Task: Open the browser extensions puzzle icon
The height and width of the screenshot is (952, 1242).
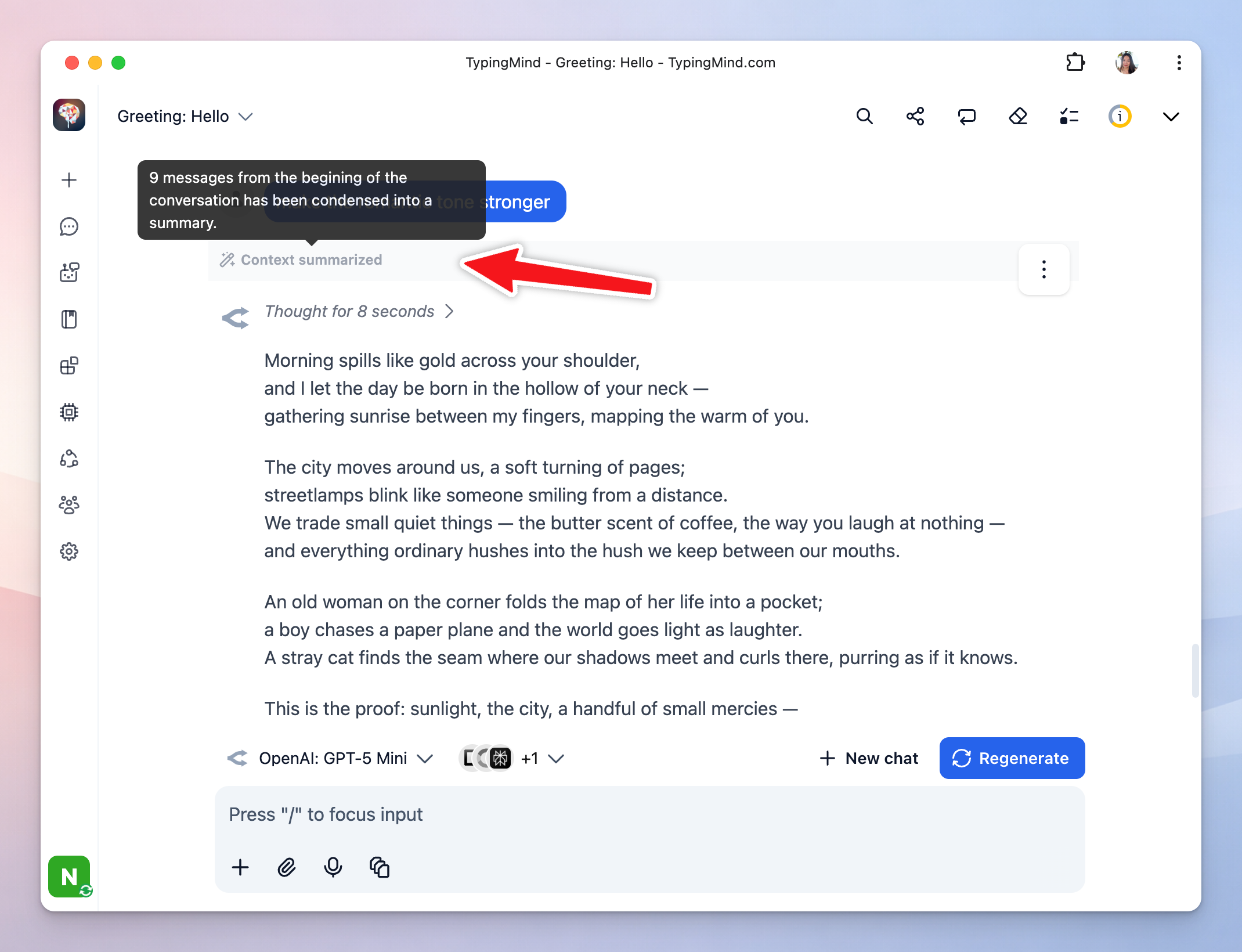Action: (x=1075, y=62)
